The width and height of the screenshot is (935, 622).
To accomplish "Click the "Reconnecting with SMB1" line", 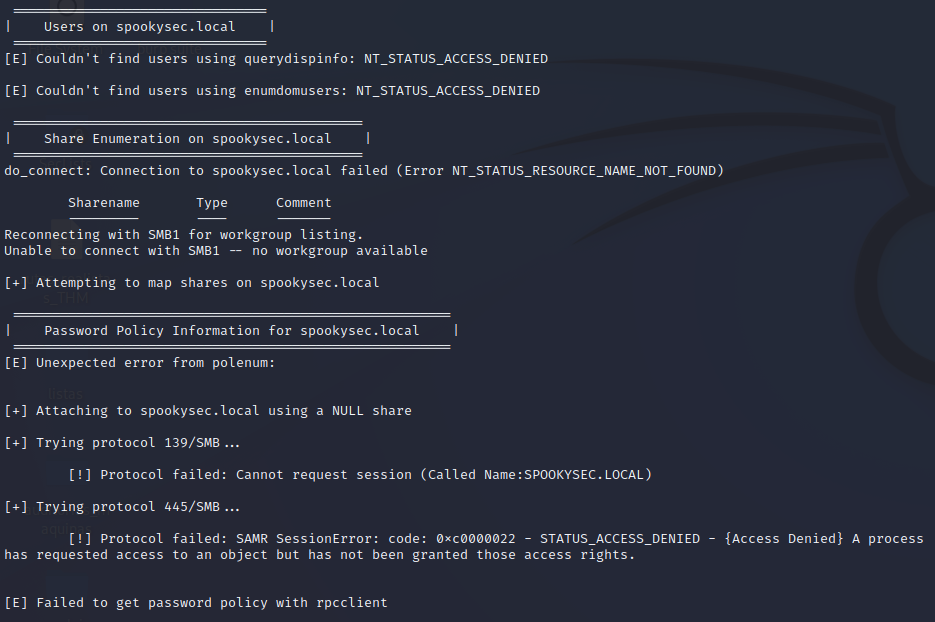I will coord(184,235).
